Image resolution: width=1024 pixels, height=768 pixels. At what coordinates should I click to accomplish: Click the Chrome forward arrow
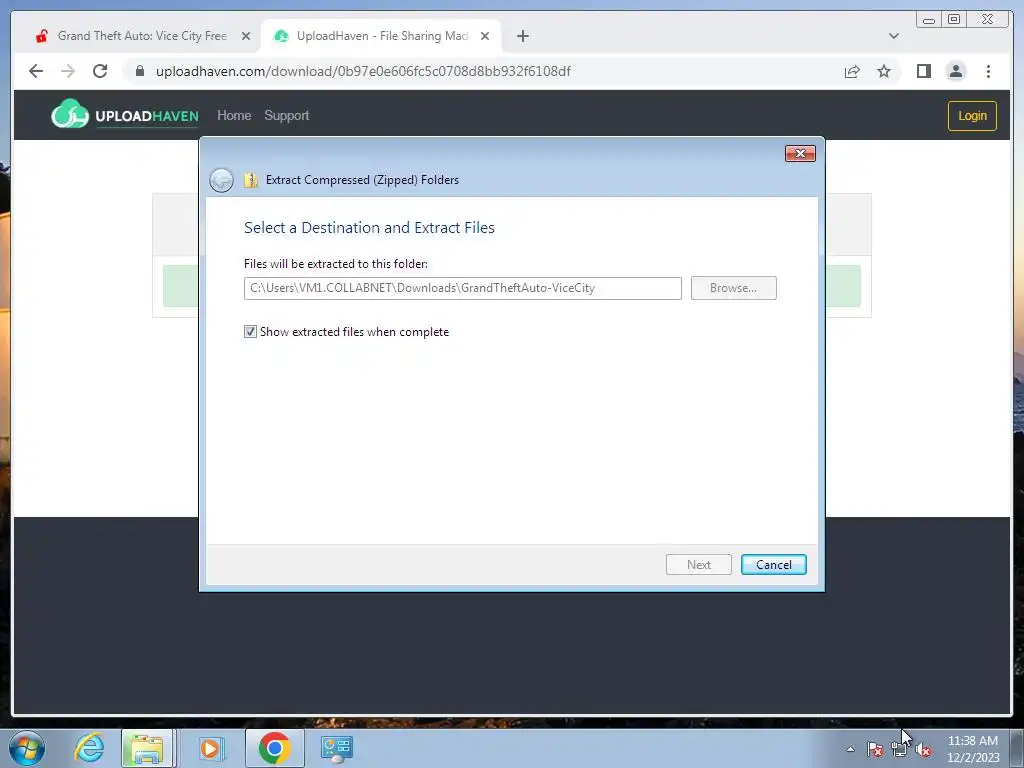pos(68,71)
